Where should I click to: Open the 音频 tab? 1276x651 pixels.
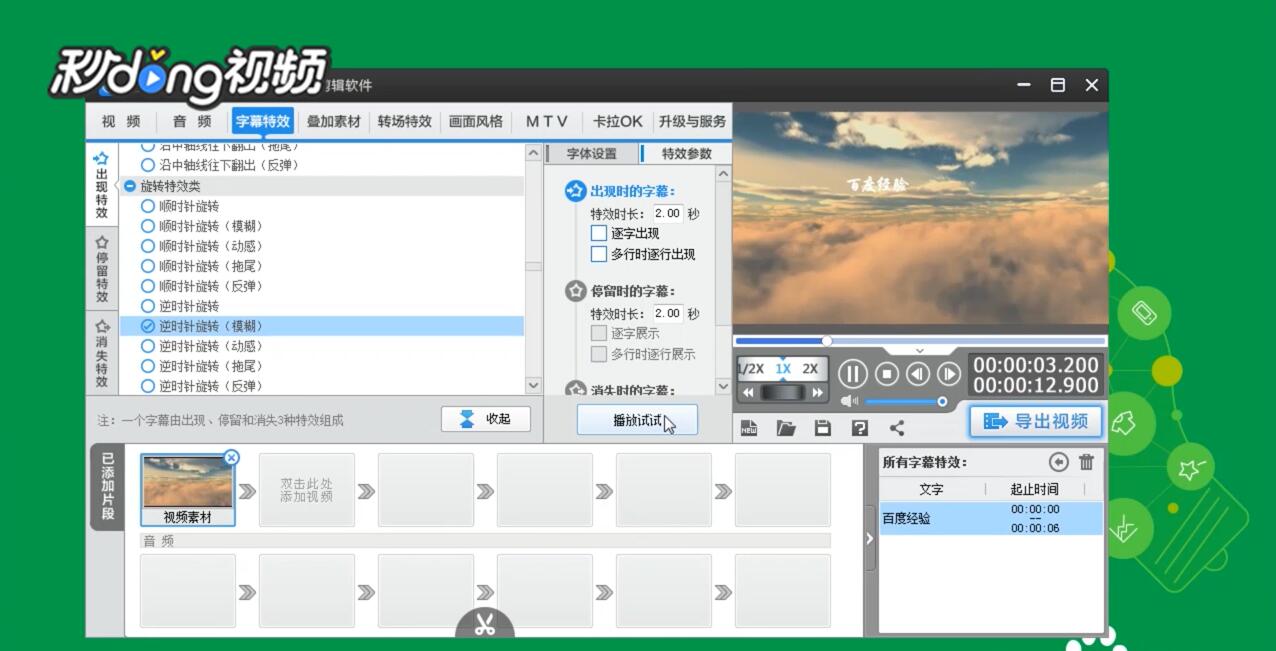point(192,121)
